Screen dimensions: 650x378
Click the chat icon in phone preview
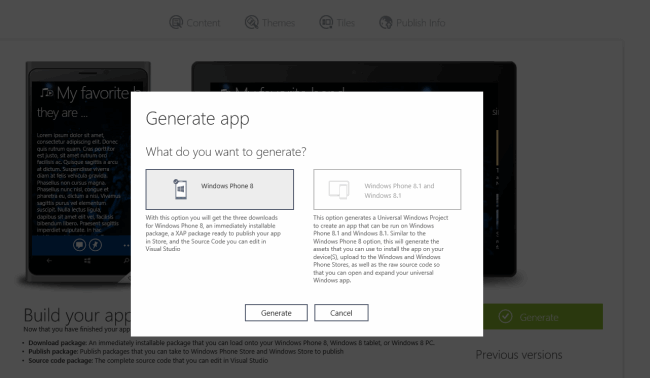point(80,245)
